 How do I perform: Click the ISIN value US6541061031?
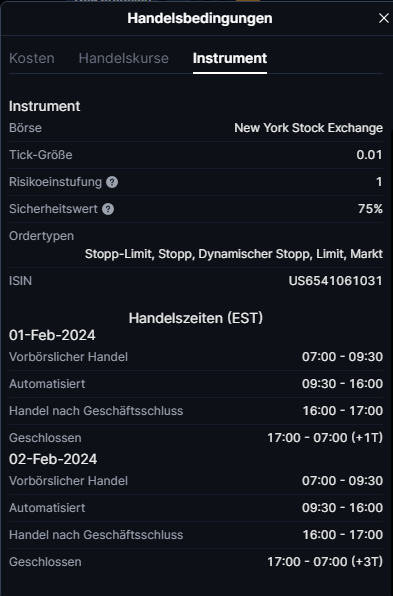(335, 281)
